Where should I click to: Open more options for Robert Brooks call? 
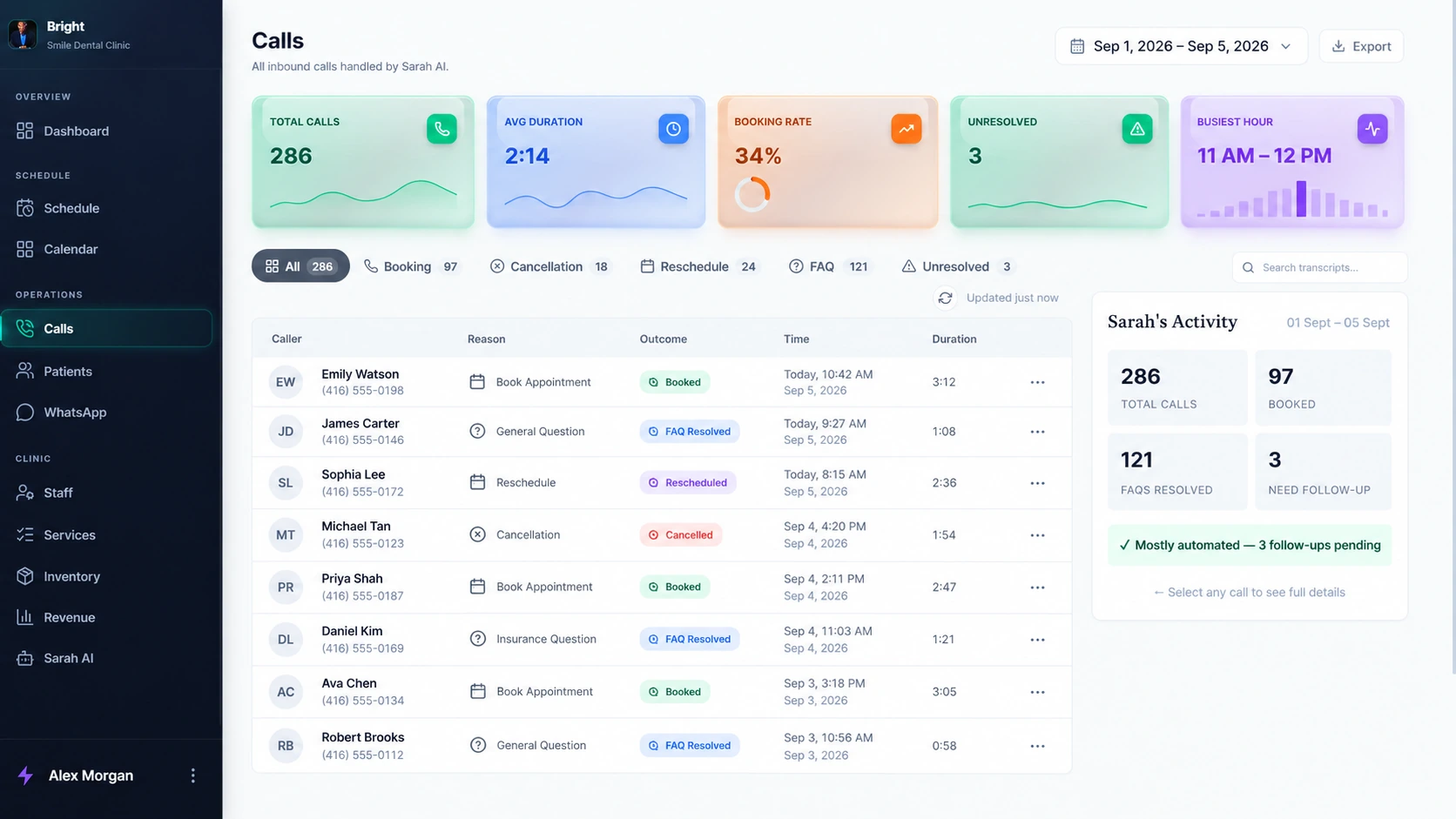click(1037, 746)
